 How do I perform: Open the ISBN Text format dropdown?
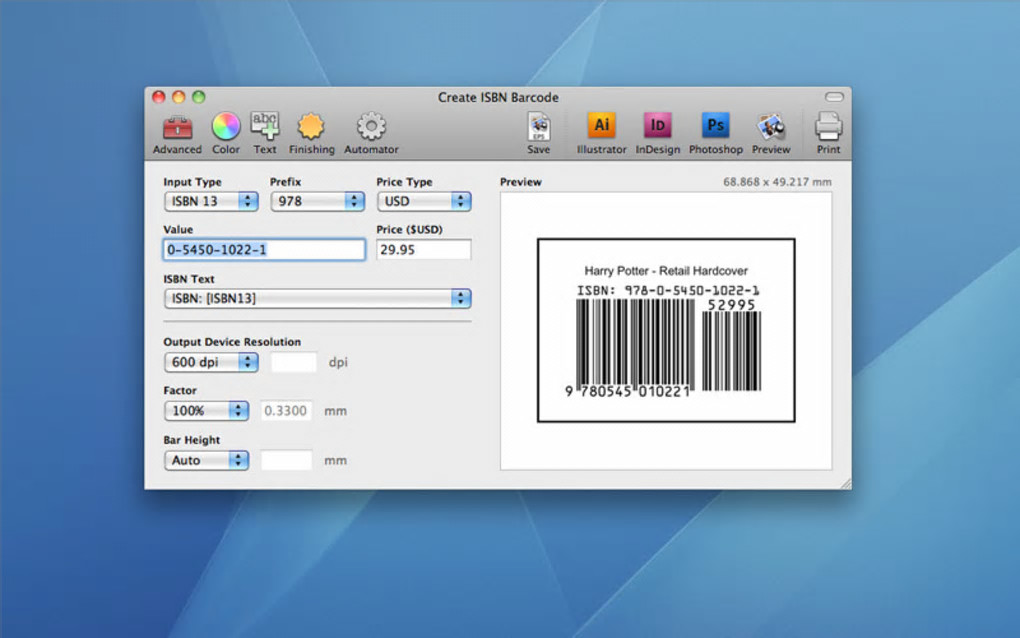tap(317, 298)
